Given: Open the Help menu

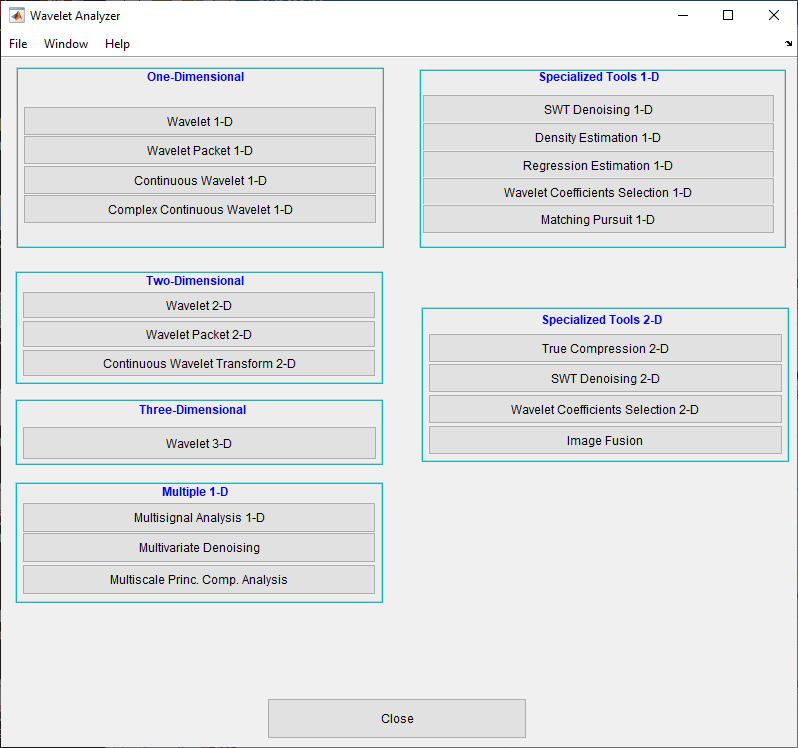Looking at the screenshot, I should tap(117, 44).
